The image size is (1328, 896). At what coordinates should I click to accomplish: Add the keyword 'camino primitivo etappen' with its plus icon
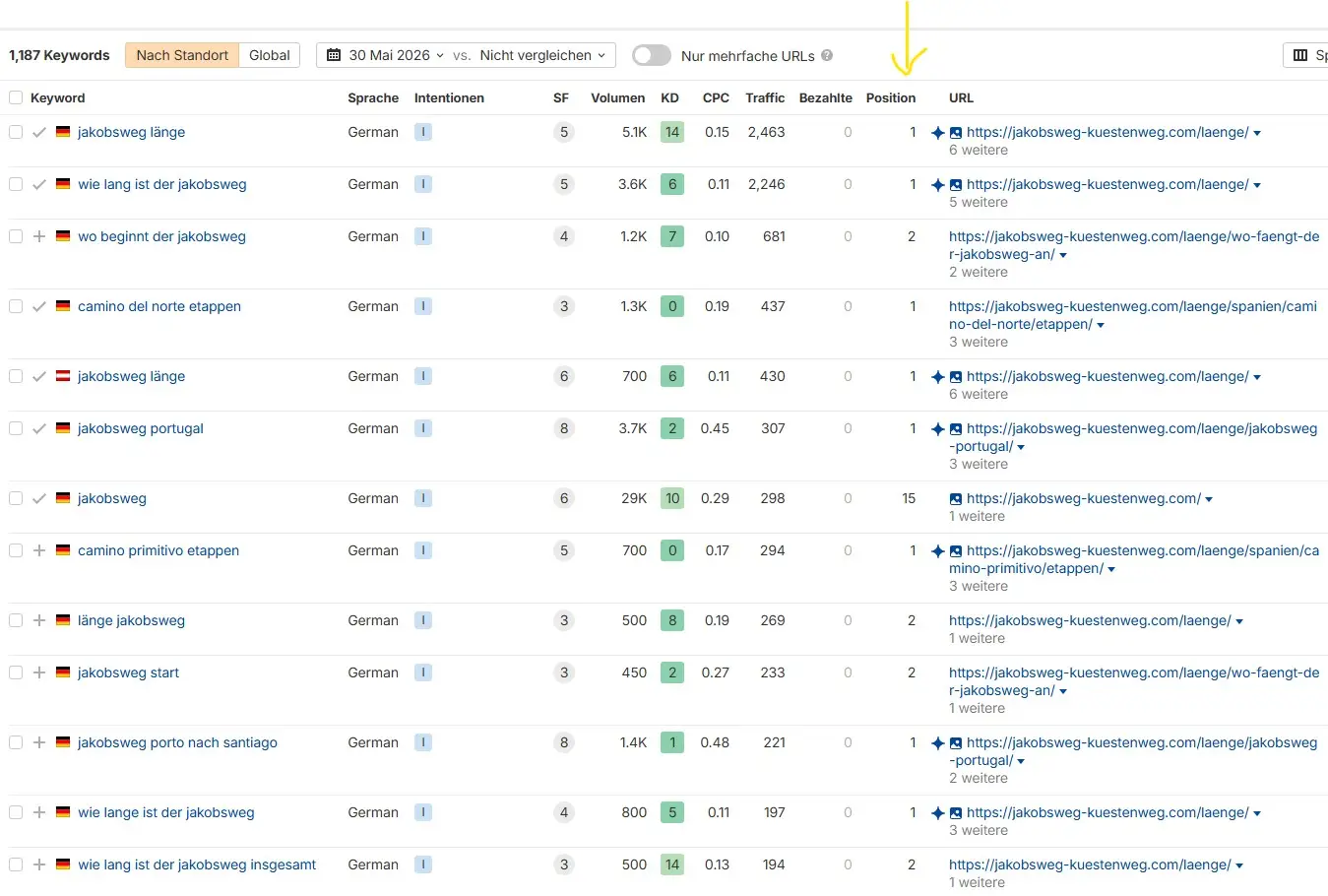pyautogui.click(x=39, y=550)
